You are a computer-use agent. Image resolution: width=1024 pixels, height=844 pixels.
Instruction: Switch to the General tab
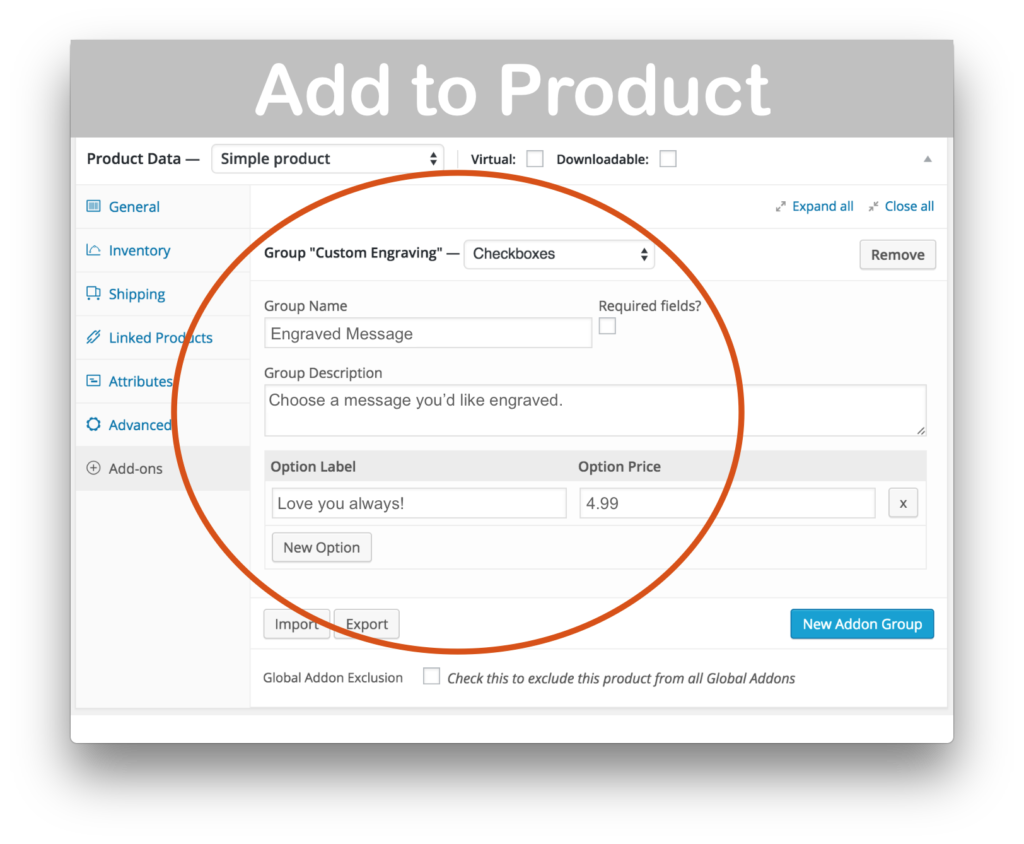coord(131,206)
